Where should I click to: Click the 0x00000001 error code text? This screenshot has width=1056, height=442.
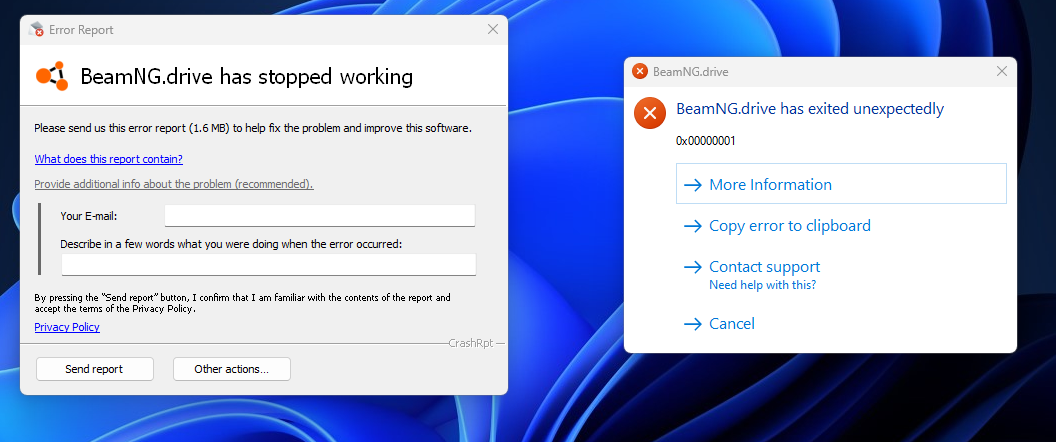[706, 141]
